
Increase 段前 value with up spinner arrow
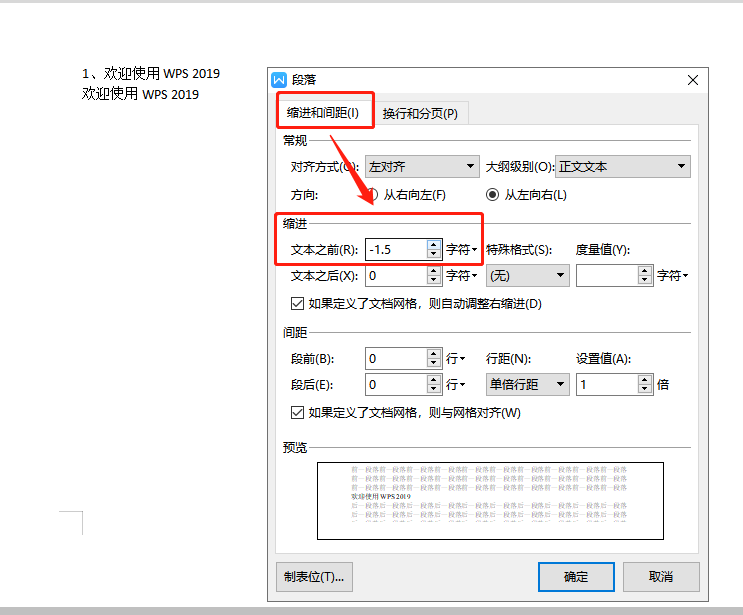pos(434,354)
